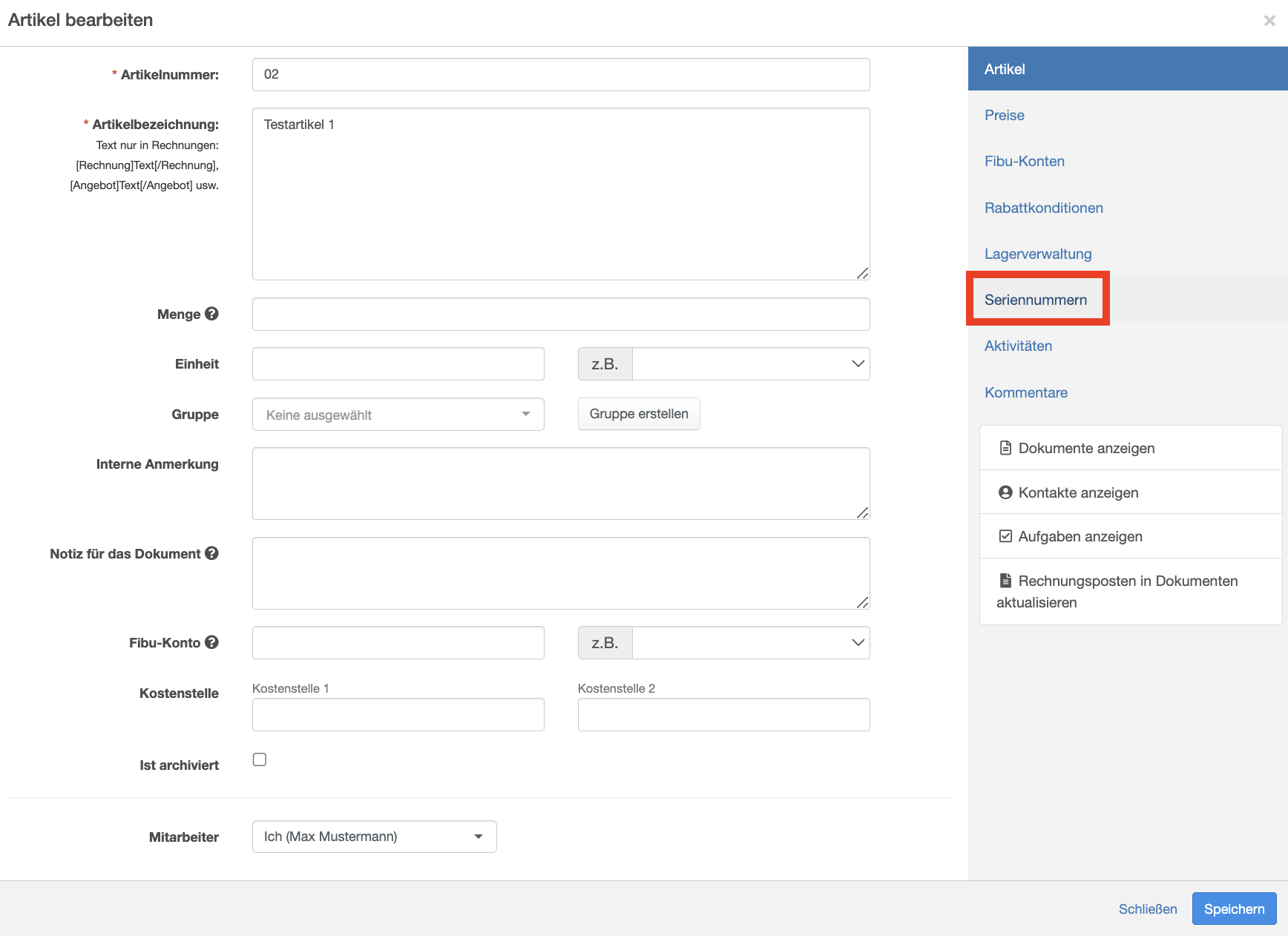Click the Aufgaben anzeigen entry
Screen dimensions: 1288x936
tap(1131, 536)
